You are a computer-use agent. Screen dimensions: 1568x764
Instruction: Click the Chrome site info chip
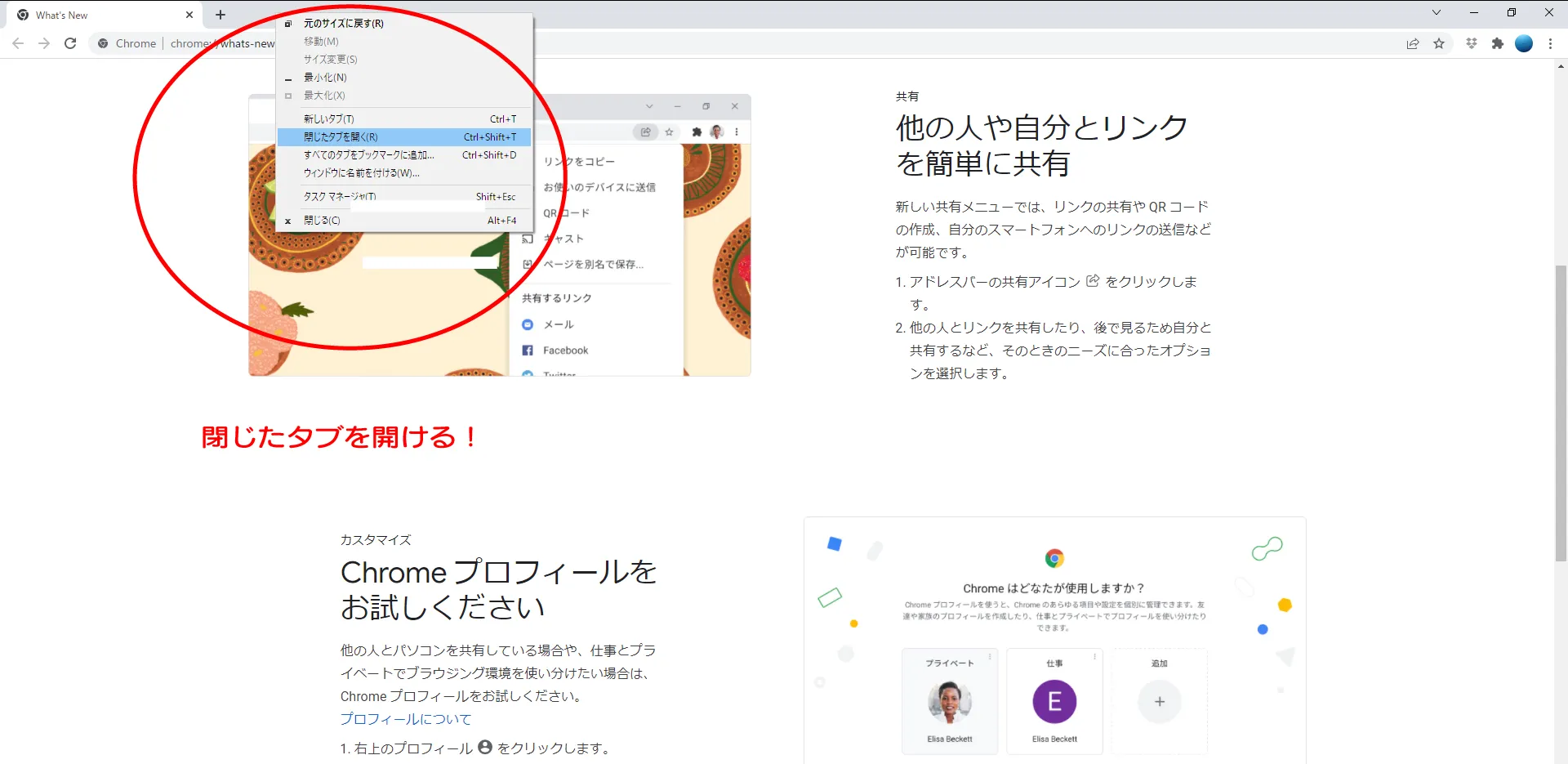click(x=127, y=43)
